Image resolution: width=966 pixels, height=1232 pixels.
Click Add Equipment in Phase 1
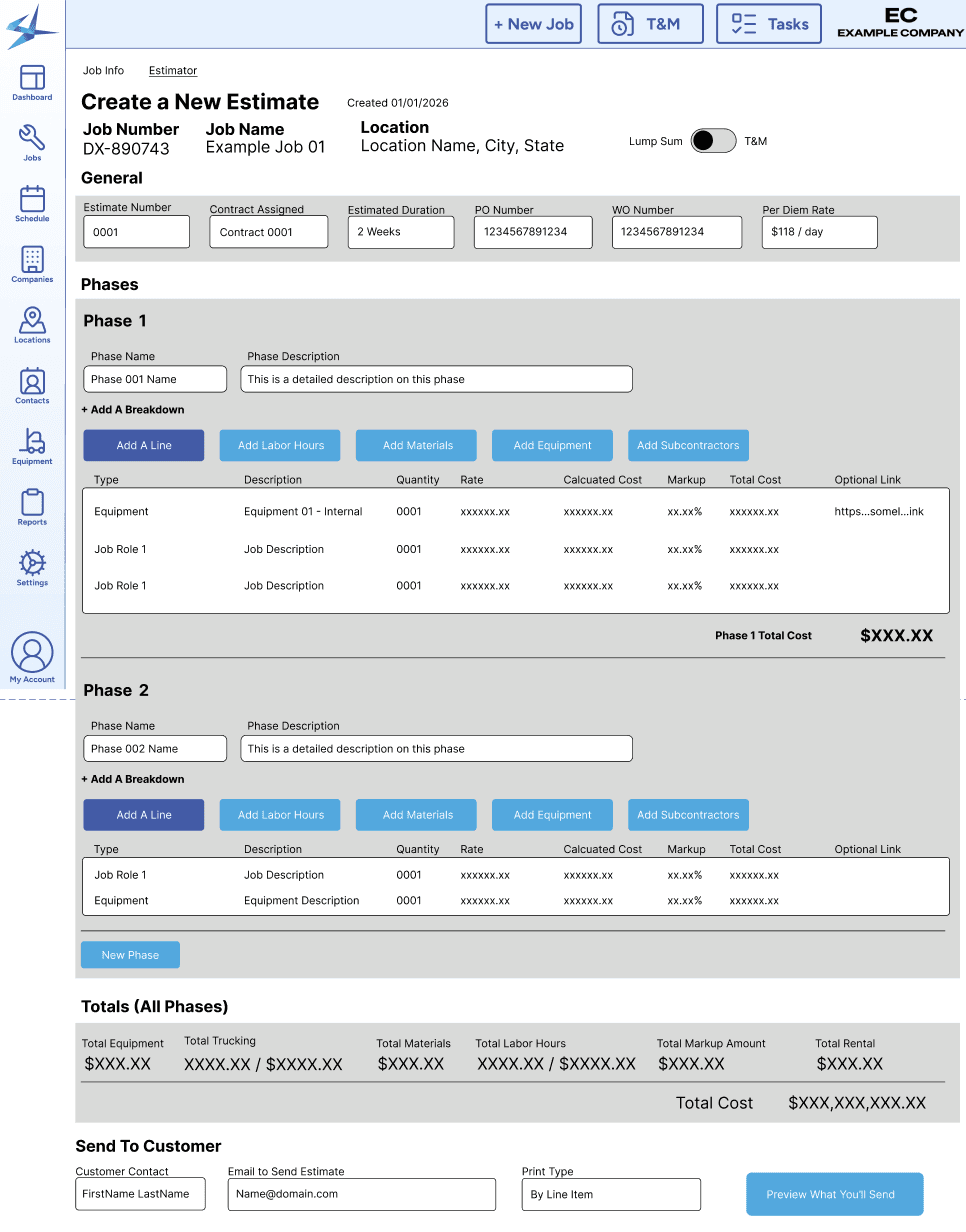[x=552, y=445]
